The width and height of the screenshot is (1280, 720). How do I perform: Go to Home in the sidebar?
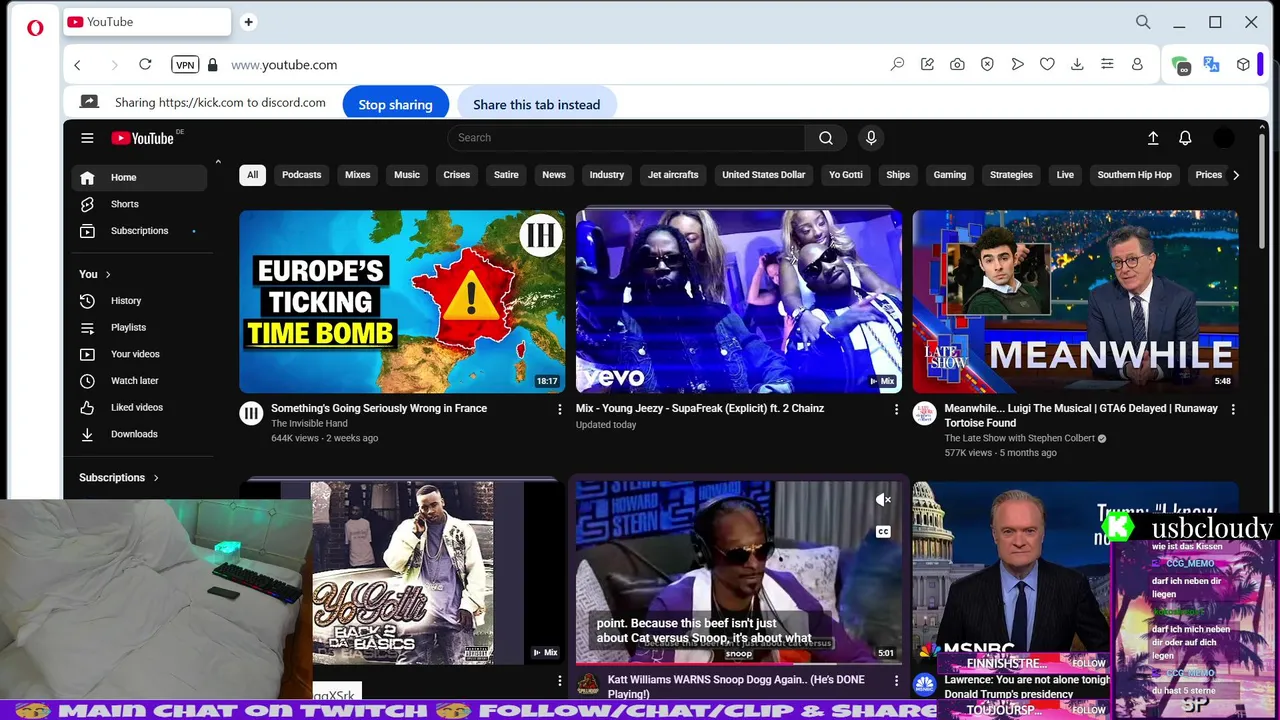(139, 178)
